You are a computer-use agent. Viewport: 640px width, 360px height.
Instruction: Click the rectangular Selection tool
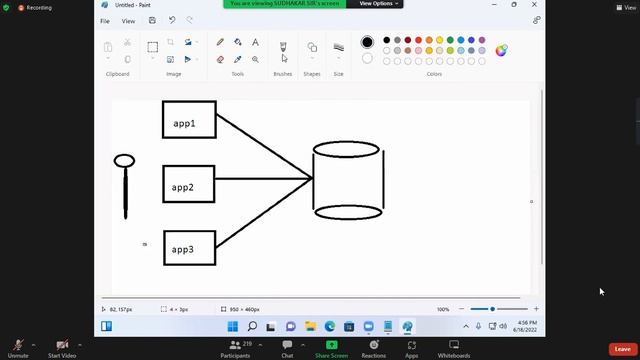pos(153,47)
